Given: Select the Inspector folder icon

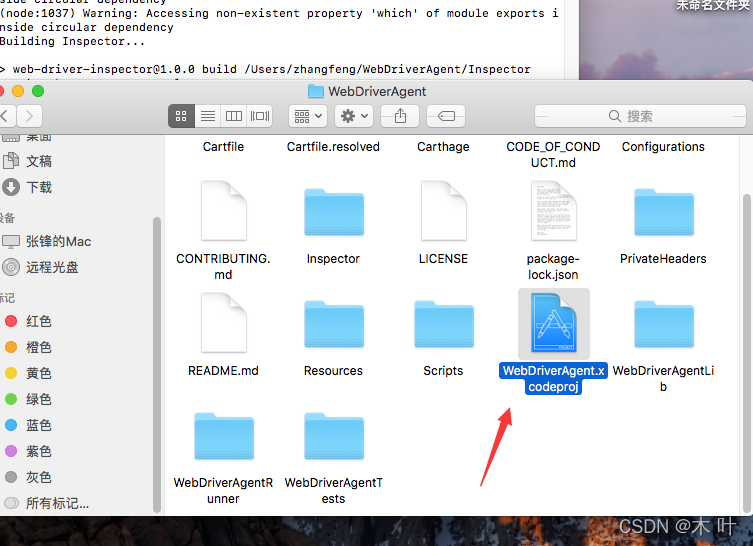Looking at the screenshot, I should pyautogui.click(x=334, y=212).
